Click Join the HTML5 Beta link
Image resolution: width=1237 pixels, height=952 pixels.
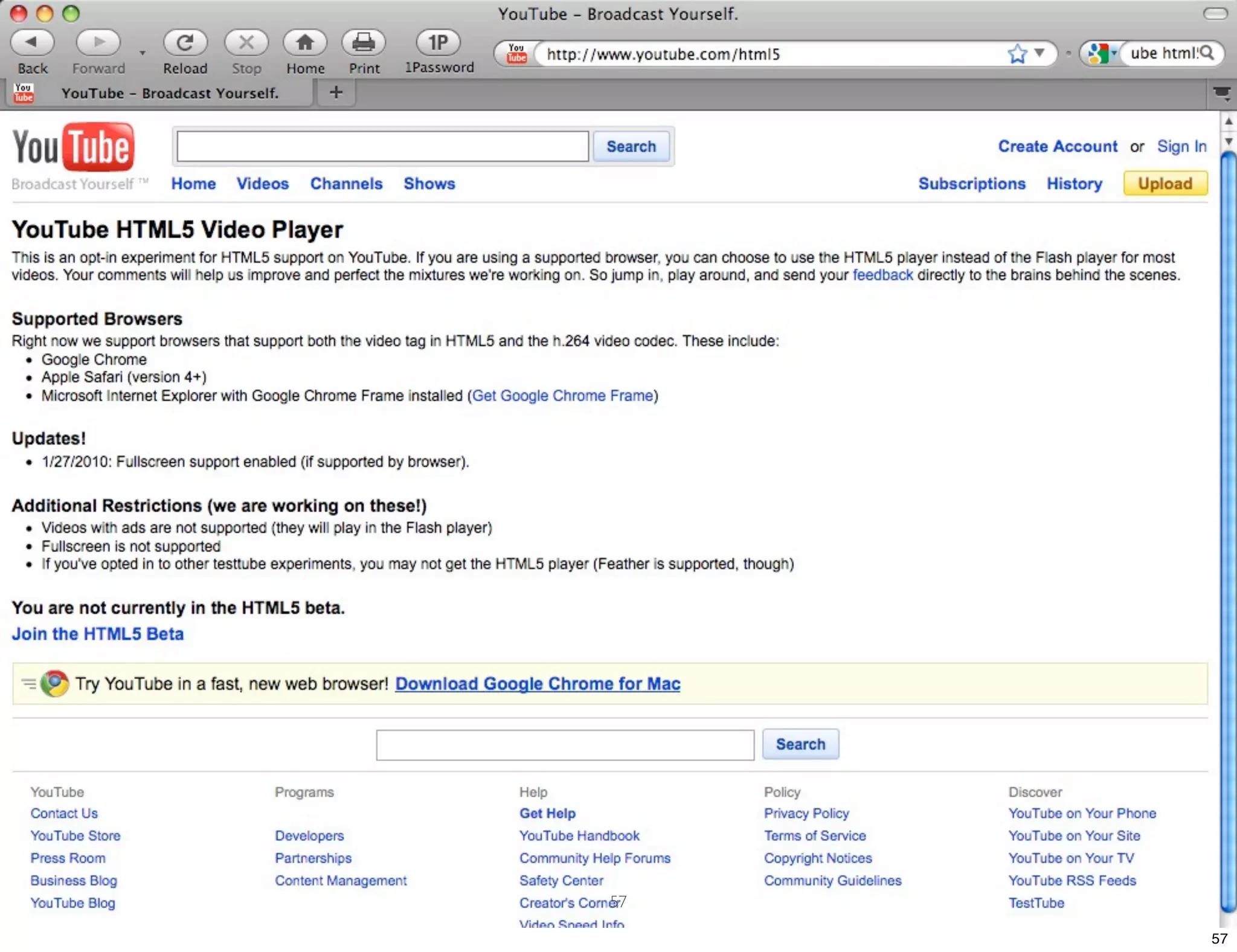coord(98,634)
